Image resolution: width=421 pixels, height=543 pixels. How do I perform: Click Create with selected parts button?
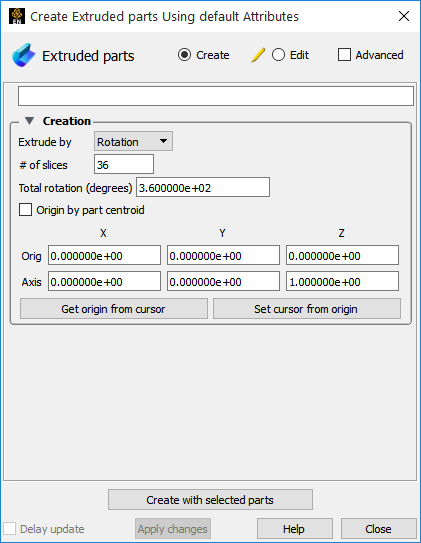coord(210,500)
